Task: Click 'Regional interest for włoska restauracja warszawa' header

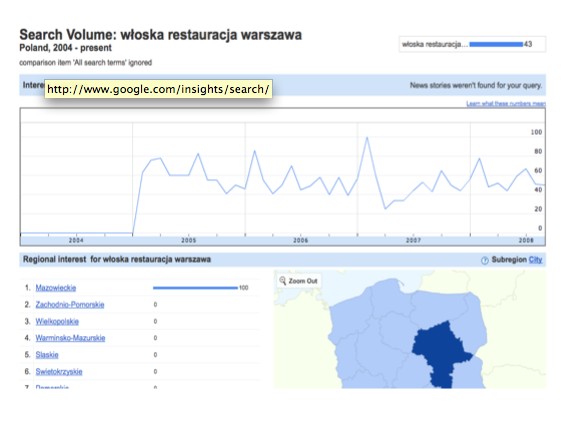Action: click(x=117, y=259)
